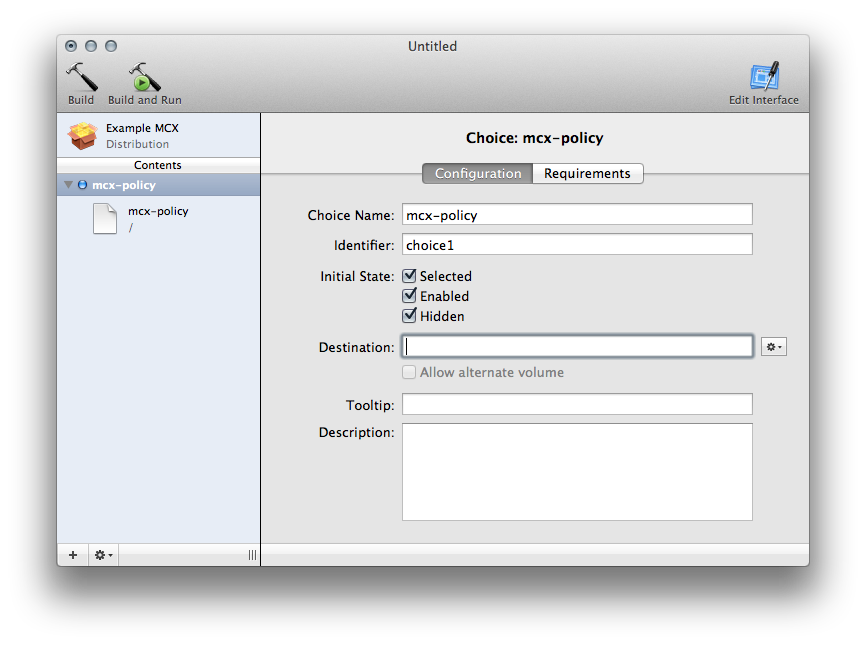
Task: Click the Identifier field containing choice1
Action: click(x=577, y=244)
